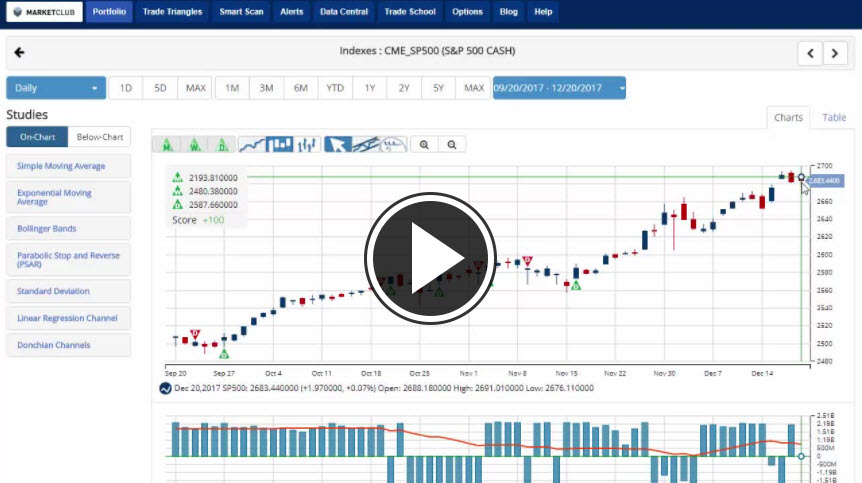The width and height of the screenshot is (862, 483).
Task: Choose the trend line drawing tool
Action: (x=366, y=145)
